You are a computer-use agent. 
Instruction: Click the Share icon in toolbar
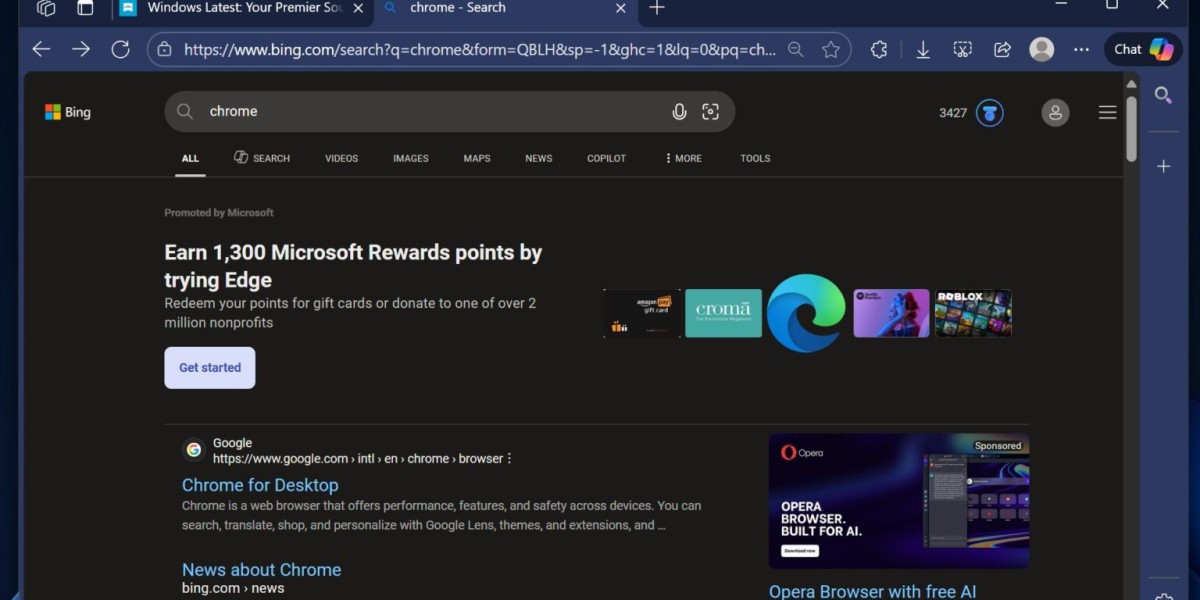pos(1002,49)
